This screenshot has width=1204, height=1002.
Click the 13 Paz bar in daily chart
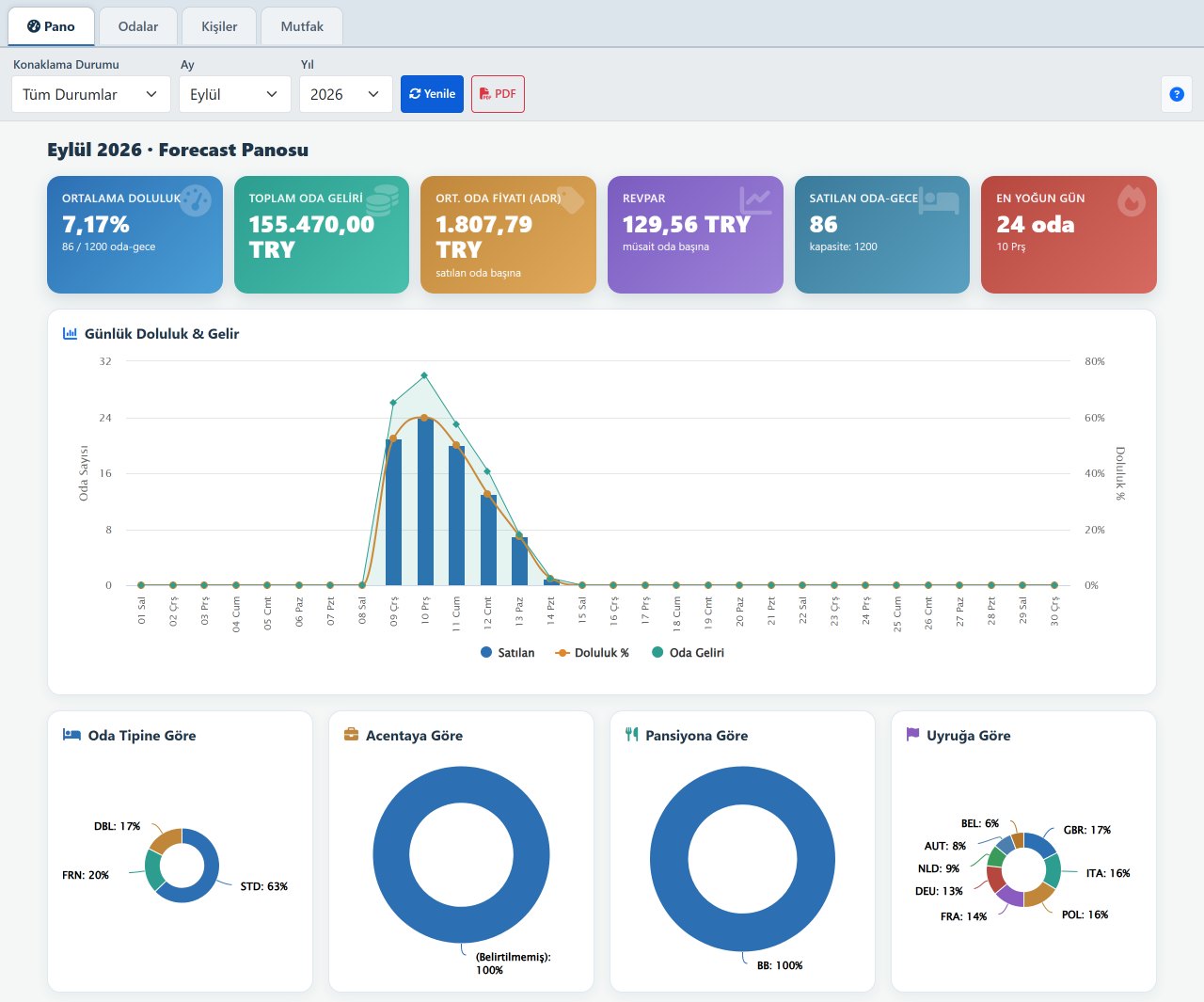coord(519,561)
